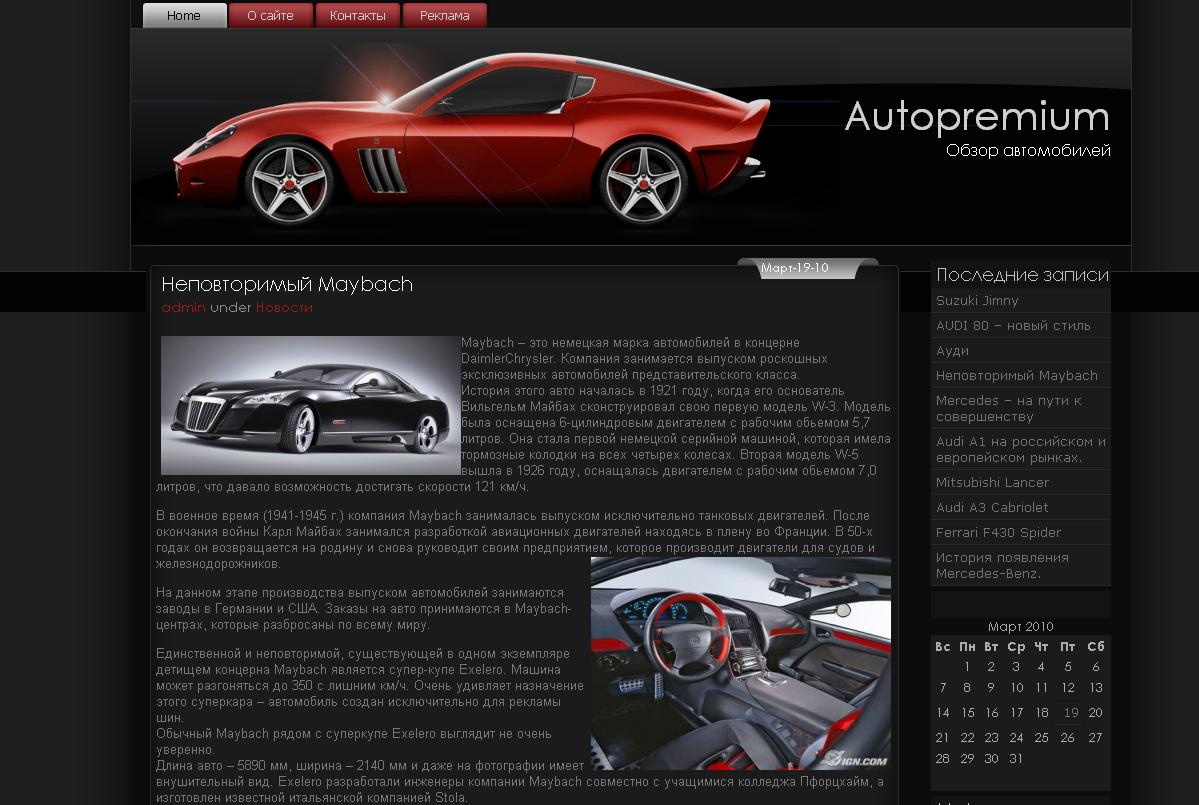Click the Обзор автомобилей tagline
The height and width of the screenshot is (805, 1199).
tap(1028, 151)
